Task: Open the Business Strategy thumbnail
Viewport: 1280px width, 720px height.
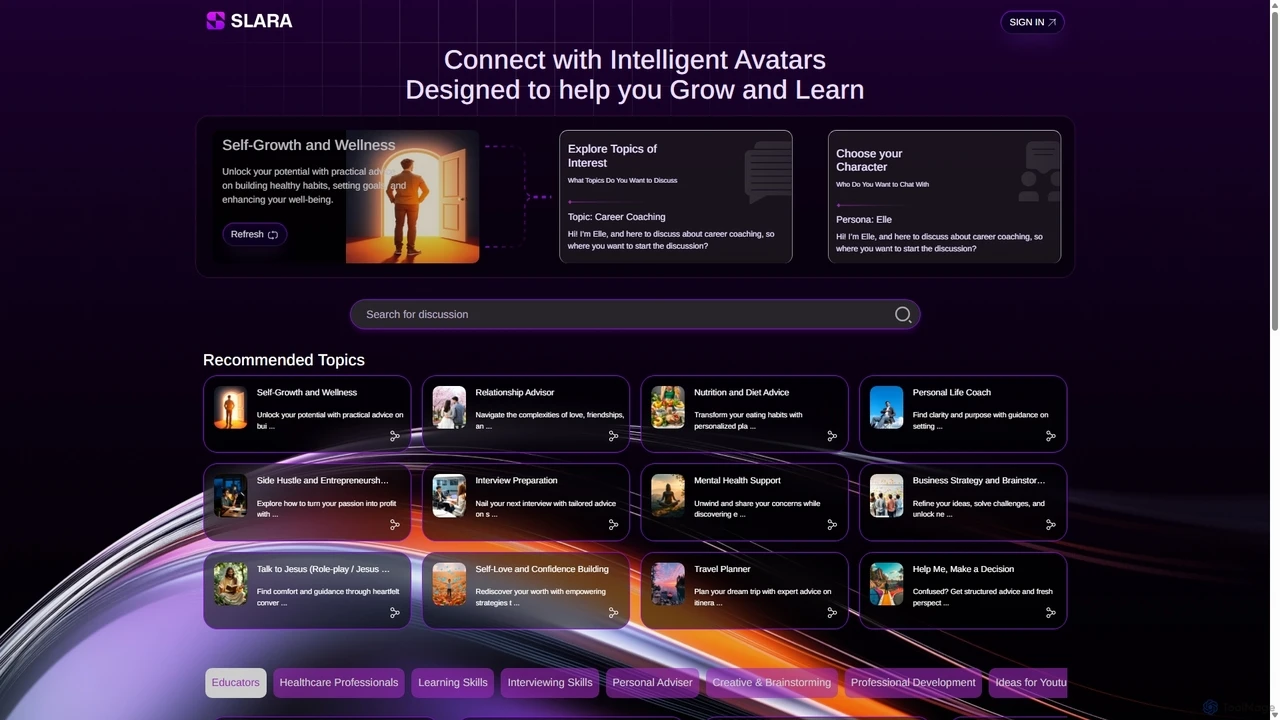Action: pos(886,496)
